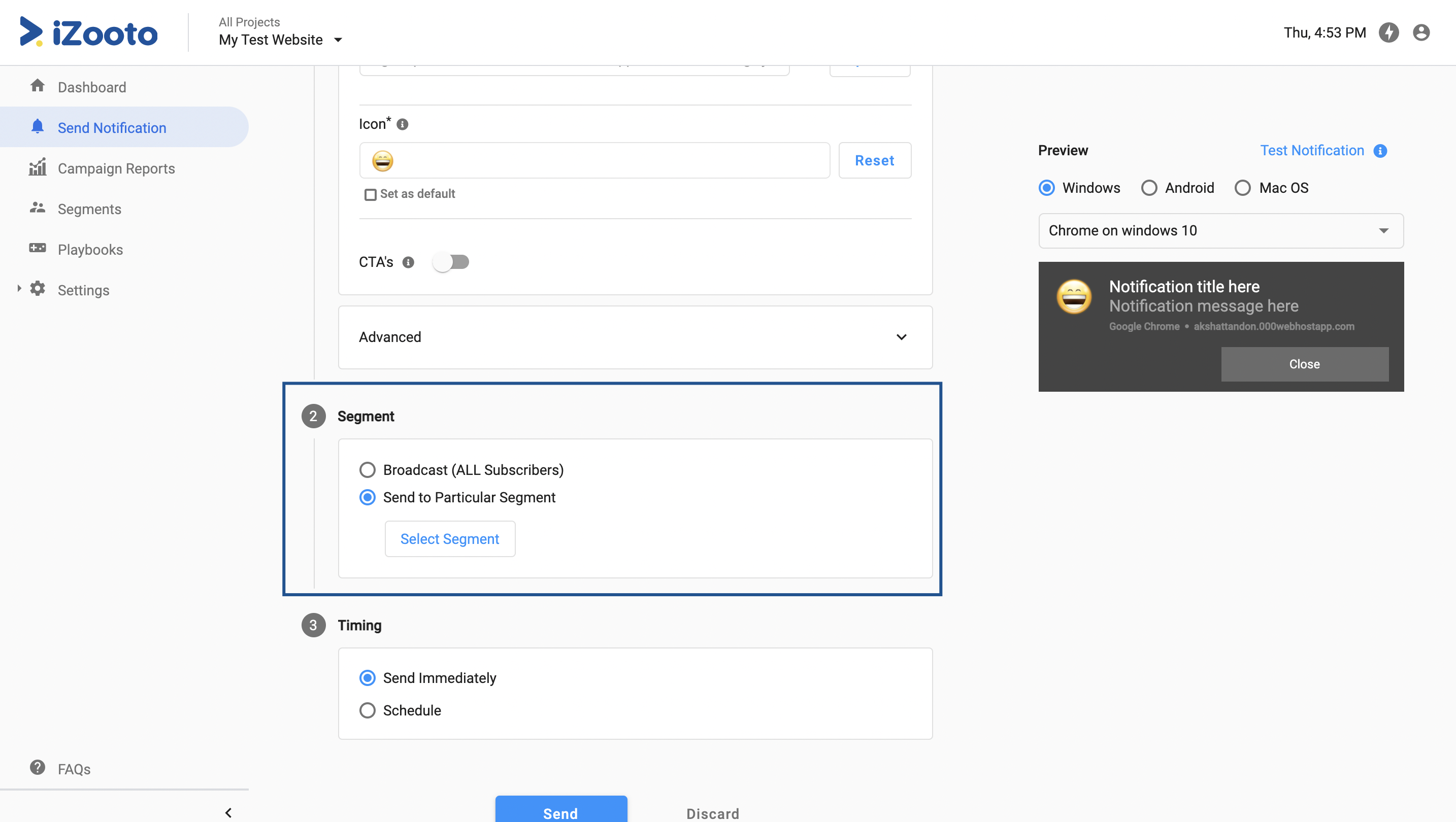Open the Chrome on windows 10 dropdown
This screenshot has width=1456, height=822.
click(1220, 230)
